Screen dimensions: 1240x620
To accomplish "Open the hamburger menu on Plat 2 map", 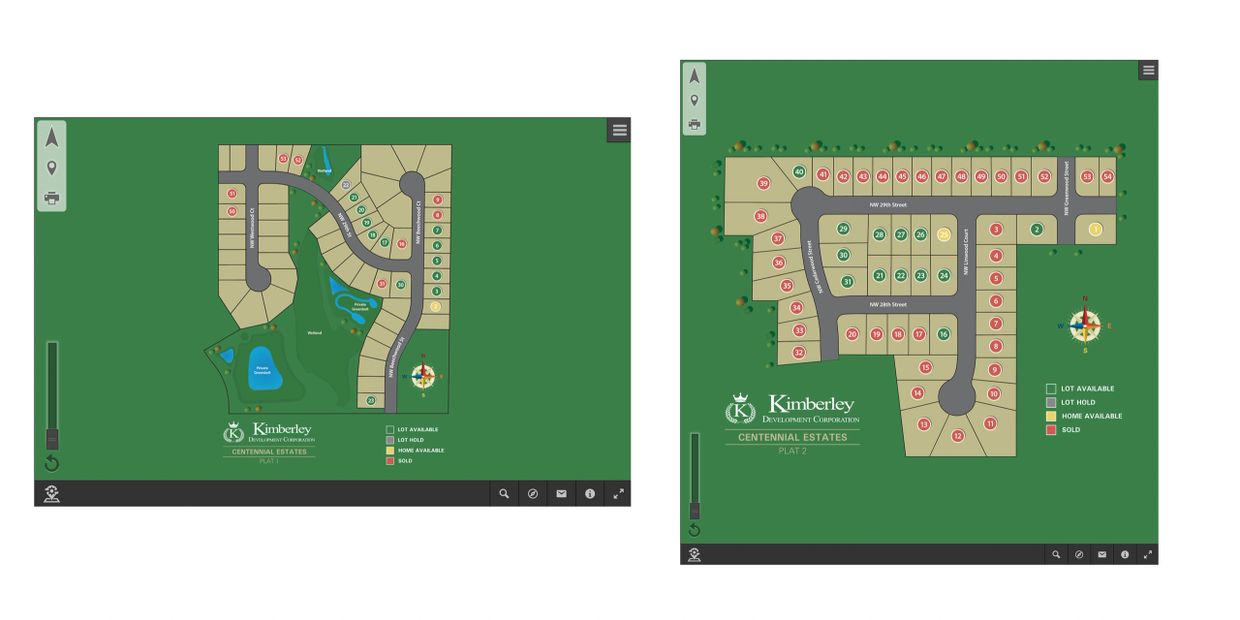I will pos(1148,70).
